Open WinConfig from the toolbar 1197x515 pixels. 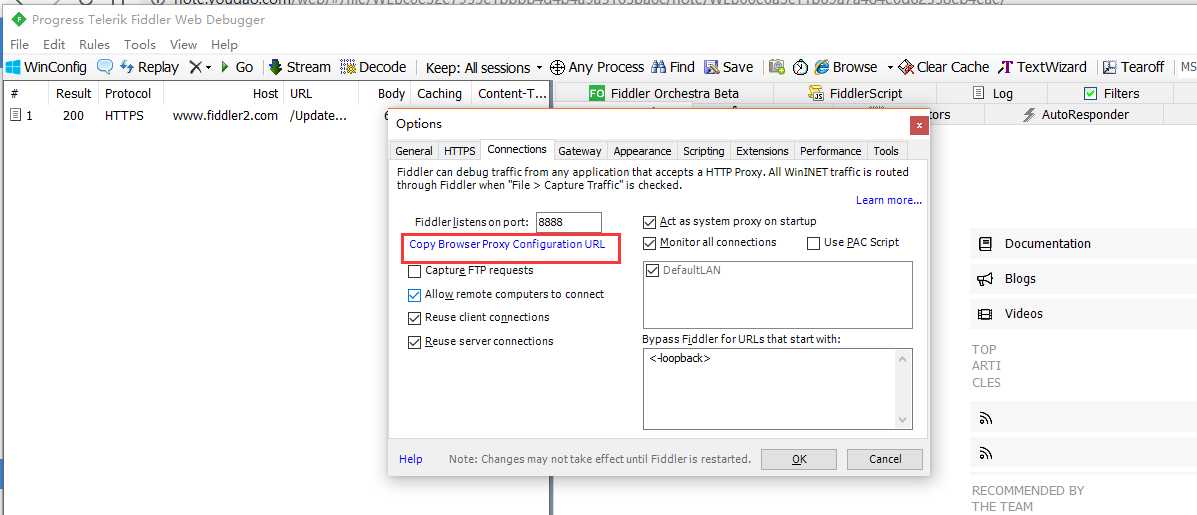pos(47,67)
